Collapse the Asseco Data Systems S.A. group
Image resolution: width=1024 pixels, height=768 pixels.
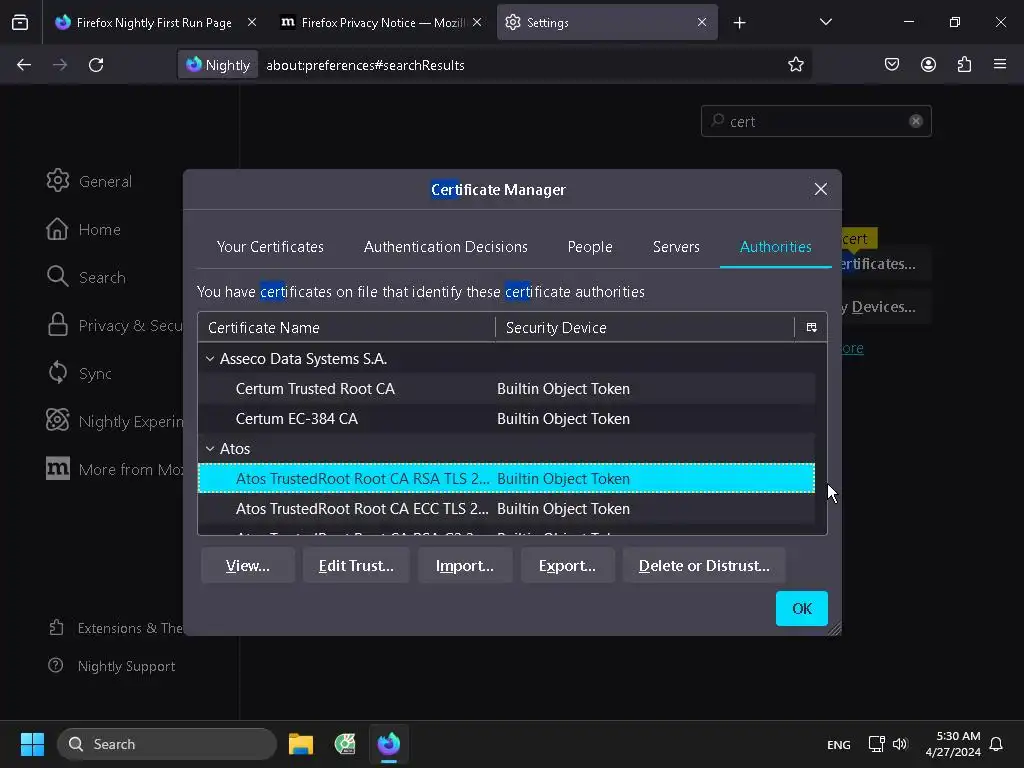(x=210, y=359)
